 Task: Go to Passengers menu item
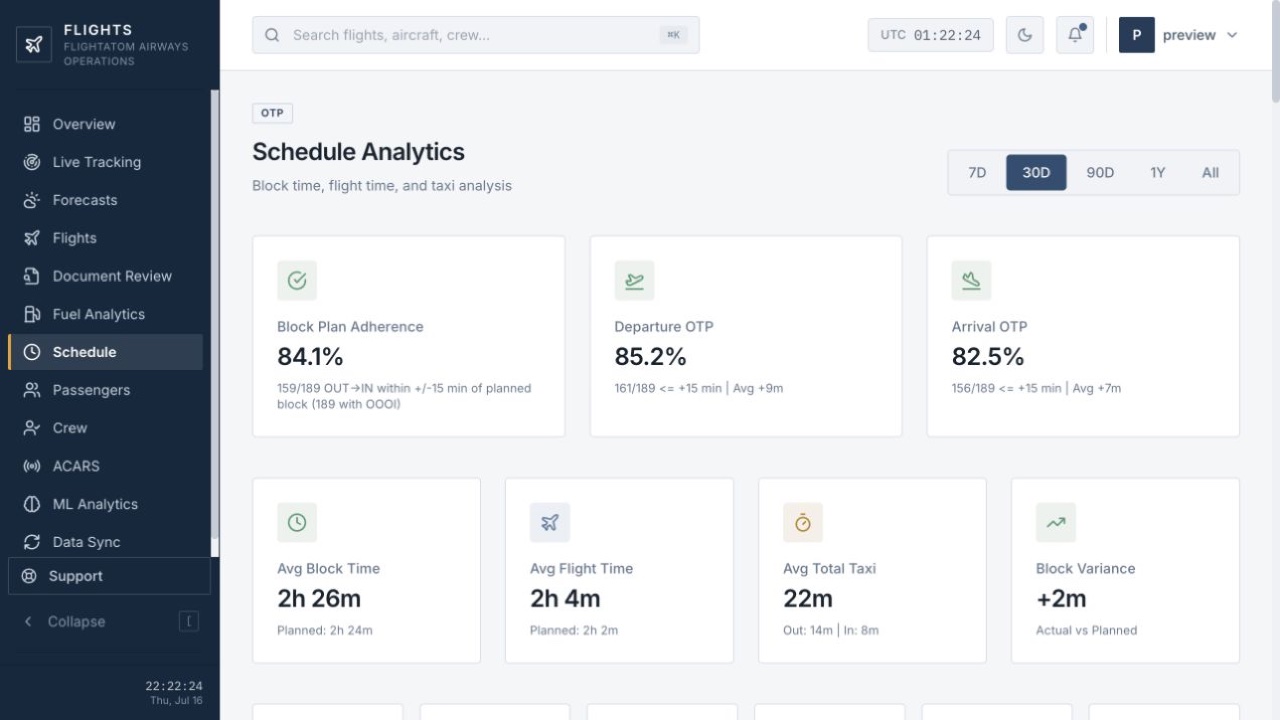coord(105,390)
